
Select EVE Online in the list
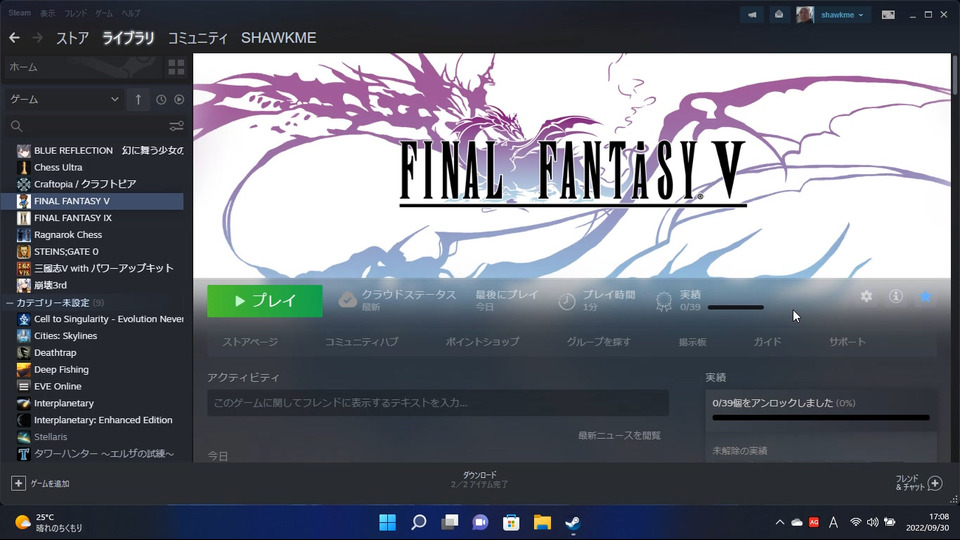click(x=58, y=386)
